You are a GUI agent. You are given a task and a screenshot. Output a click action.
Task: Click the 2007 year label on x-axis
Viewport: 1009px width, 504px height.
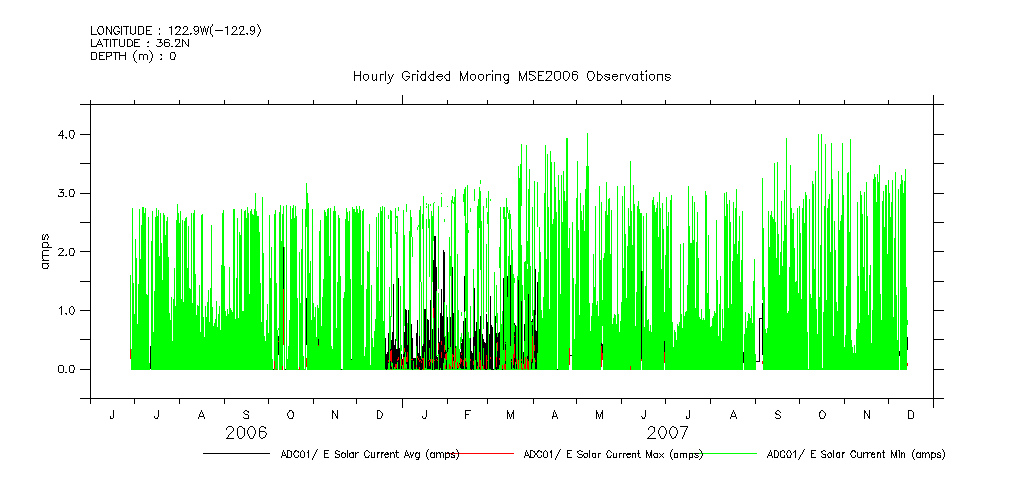pos(667,434)
